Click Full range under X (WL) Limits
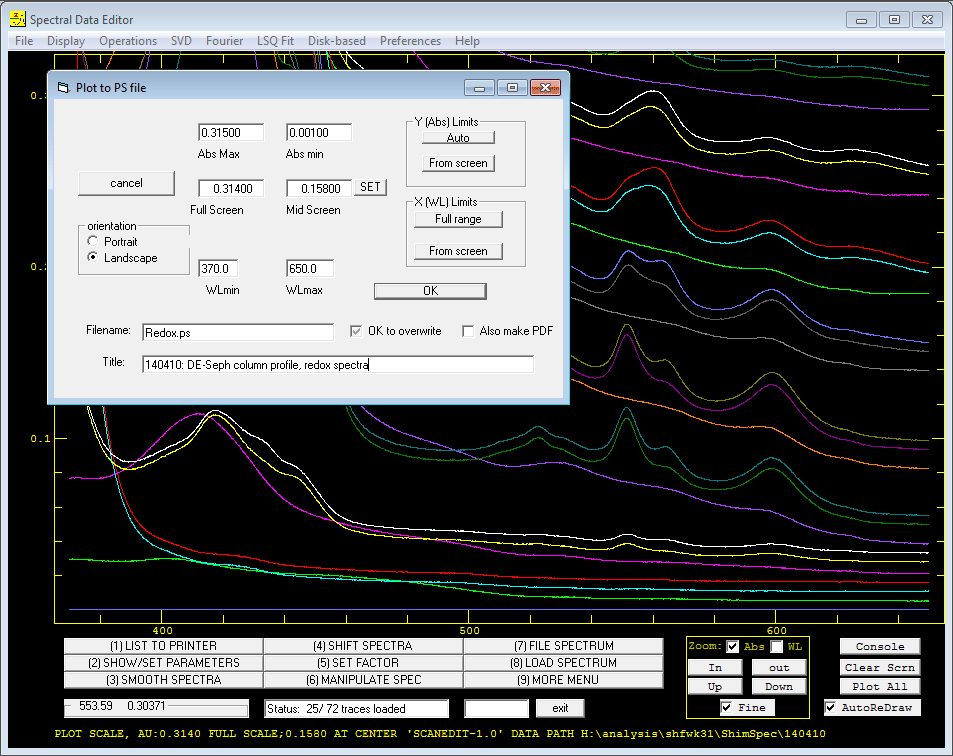The width and height of the screenshot is (953, 756). click(458, 219)
